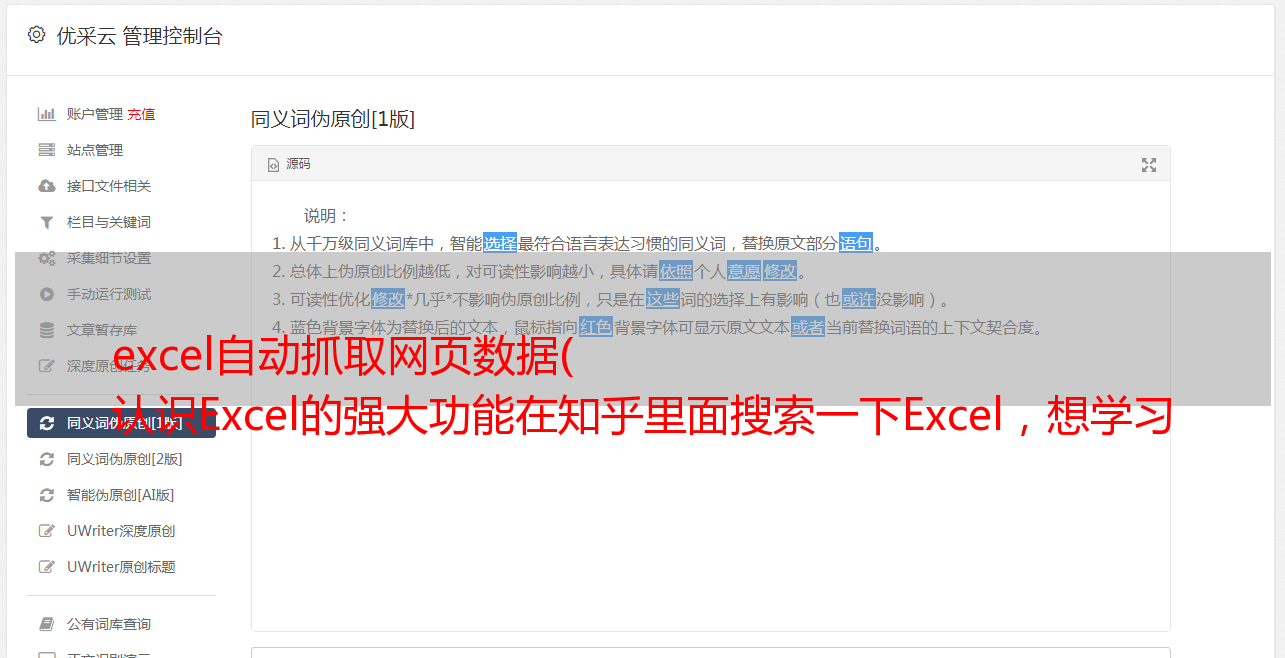Click inside the editor text area below instructions

[710, 500]
